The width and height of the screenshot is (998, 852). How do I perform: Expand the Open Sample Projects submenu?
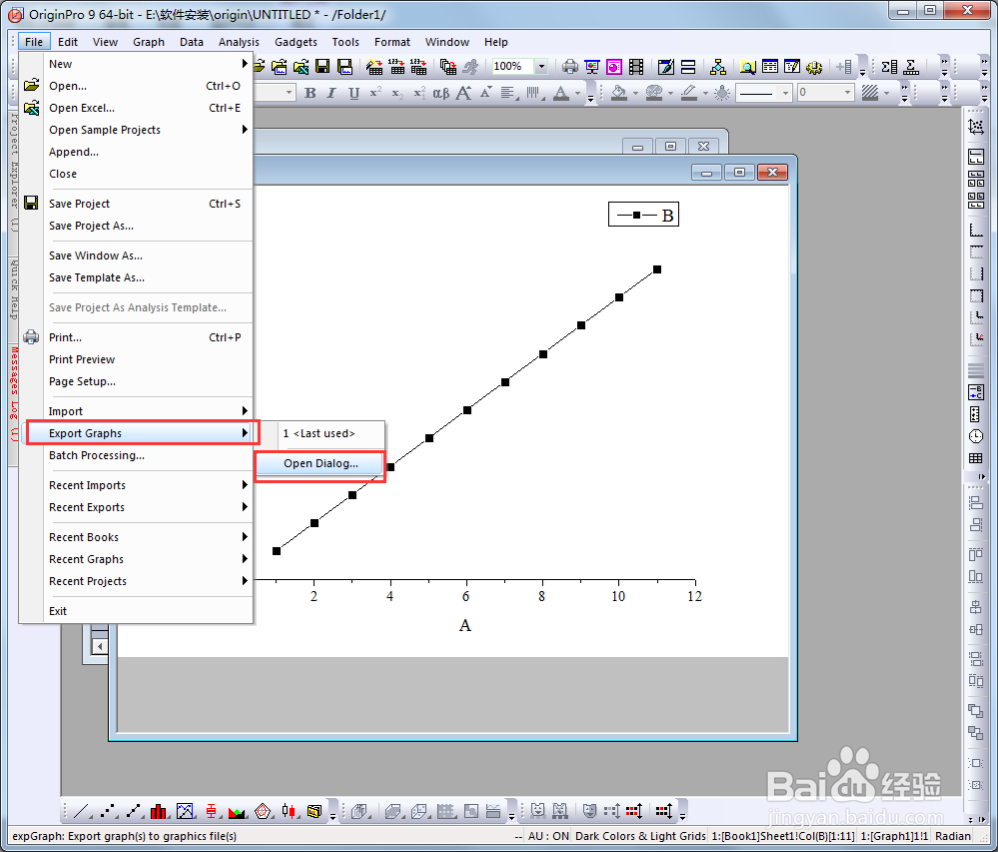tap(244, 129)
